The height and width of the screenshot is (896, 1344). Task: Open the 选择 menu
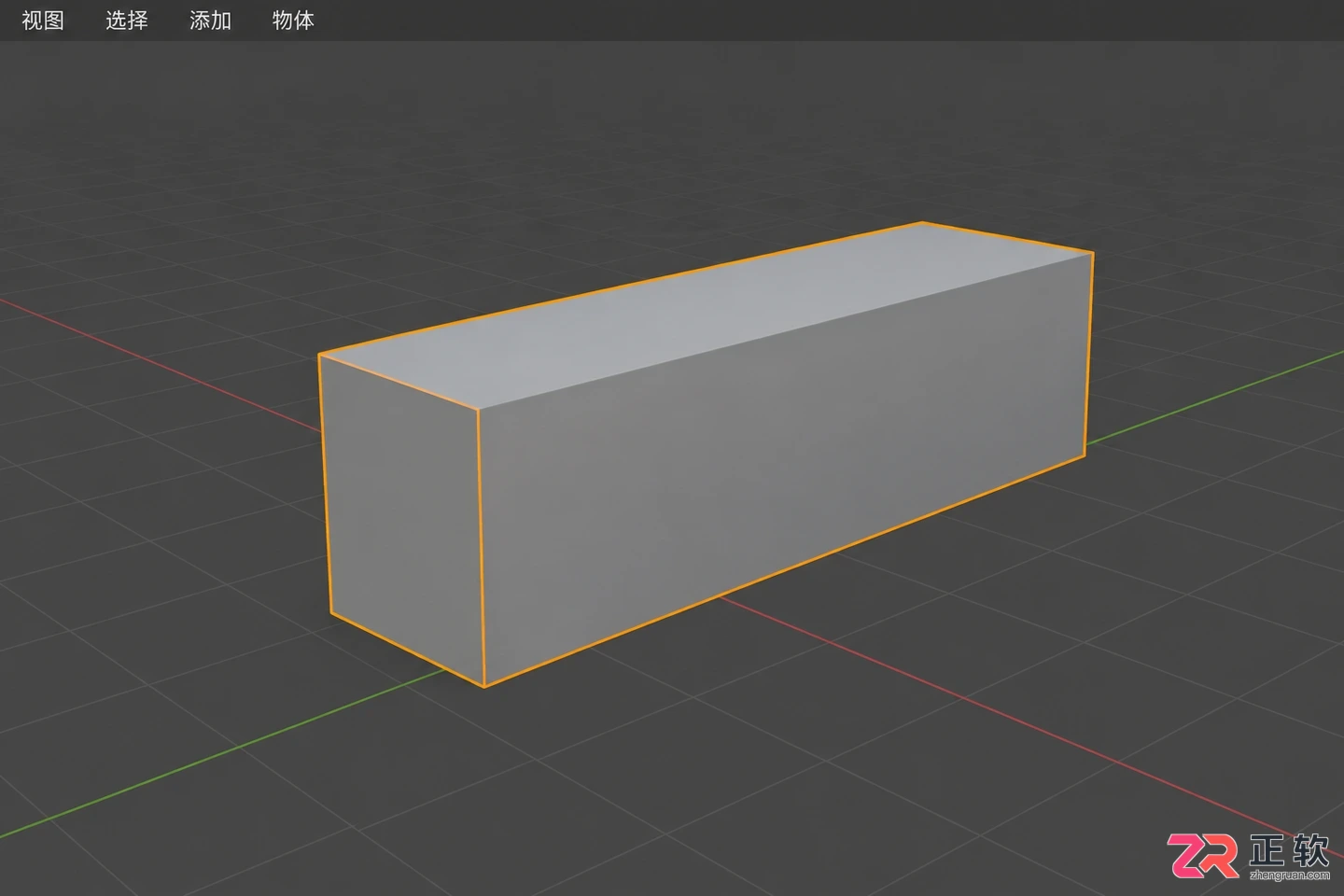127,21
